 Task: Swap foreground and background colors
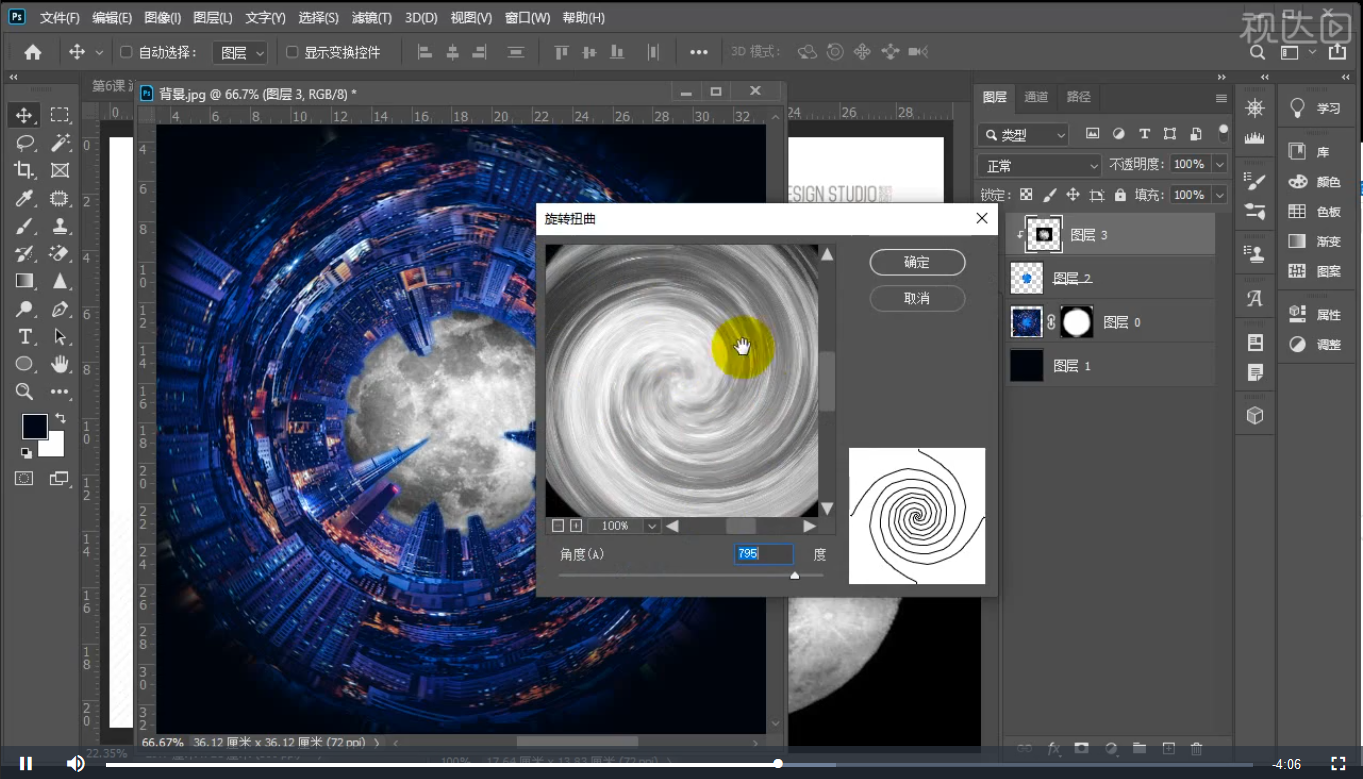click(60, 418)
